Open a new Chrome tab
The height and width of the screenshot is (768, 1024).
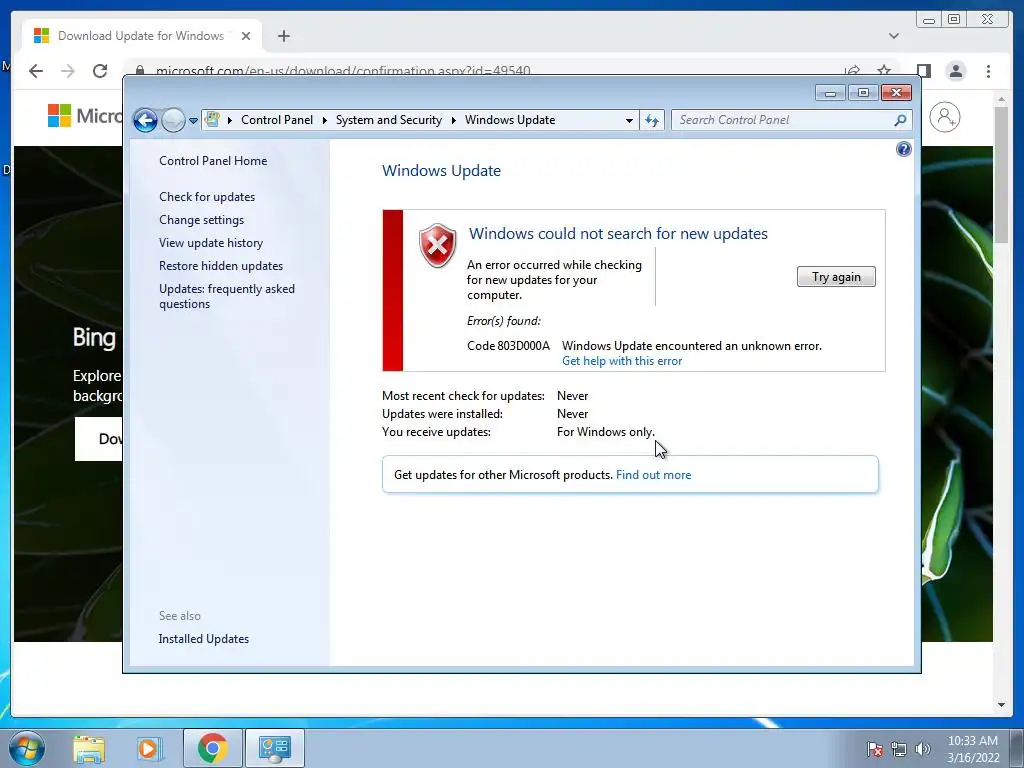(283, 36)
